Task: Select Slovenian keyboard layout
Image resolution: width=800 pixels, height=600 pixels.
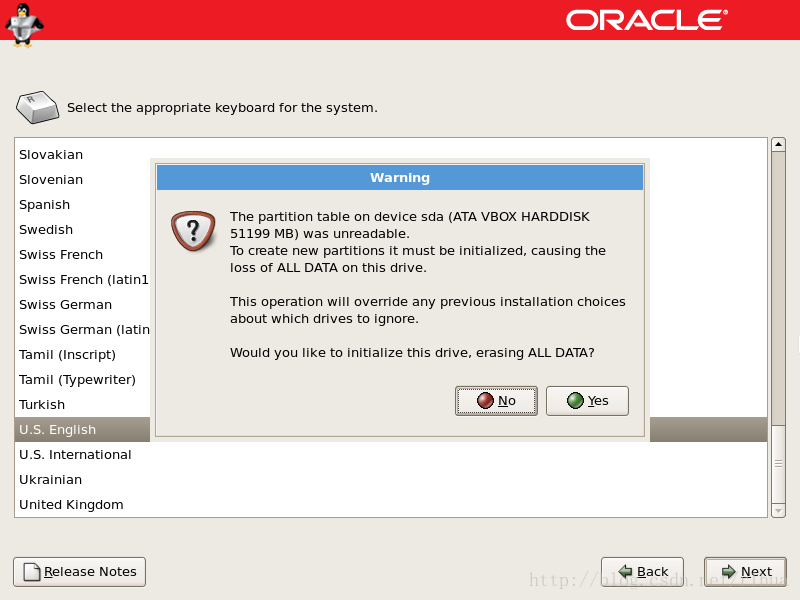Action: (x=83, y=180)
